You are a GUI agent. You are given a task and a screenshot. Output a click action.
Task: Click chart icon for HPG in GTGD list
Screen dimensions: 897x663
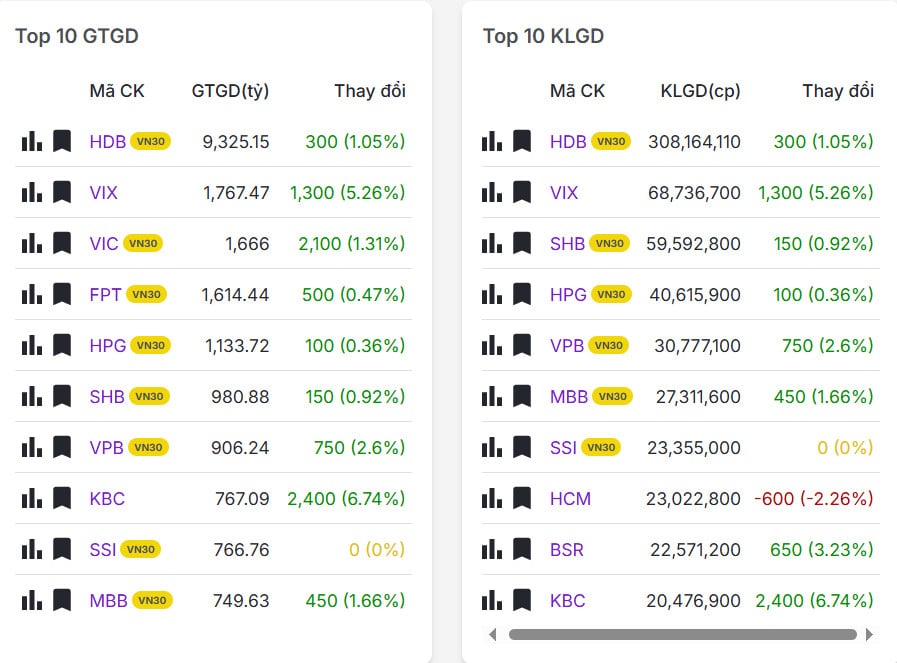(32, 345)
